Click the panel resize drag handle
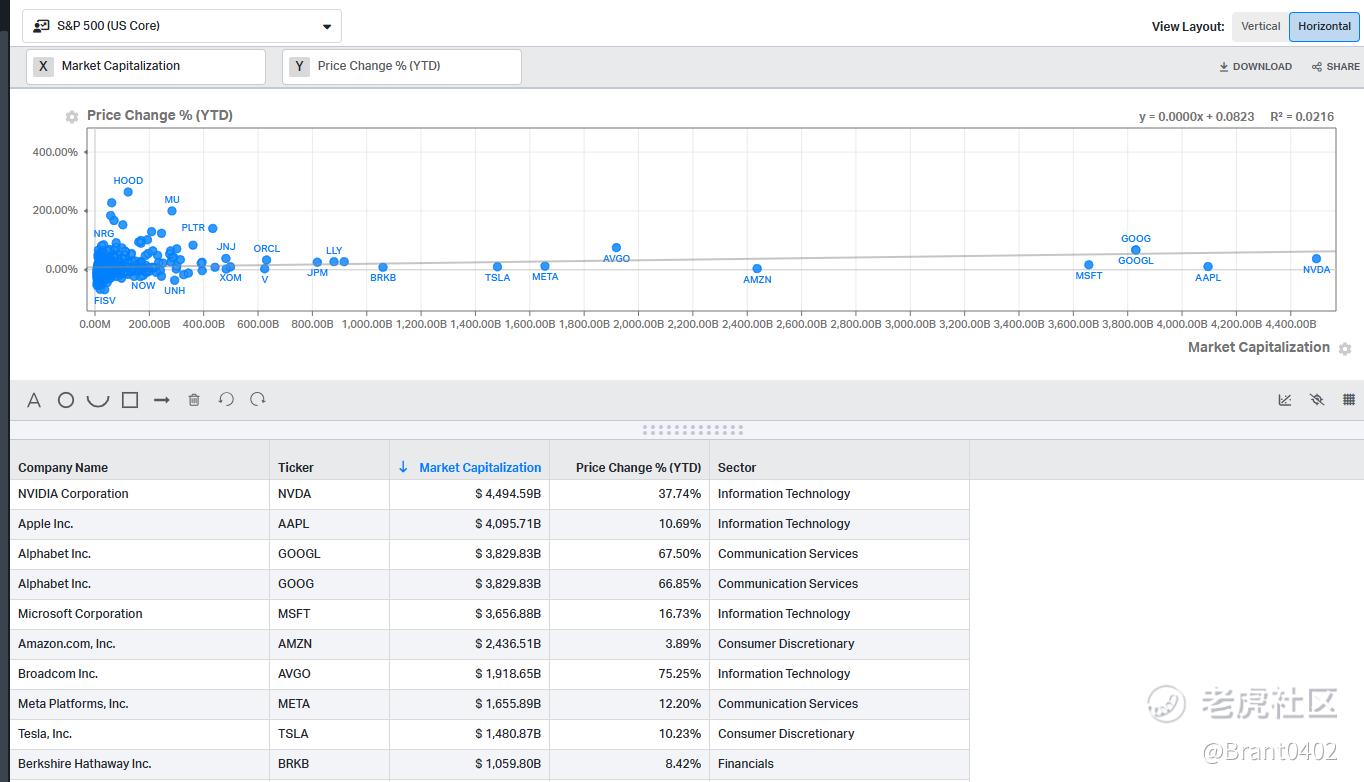 692,430
